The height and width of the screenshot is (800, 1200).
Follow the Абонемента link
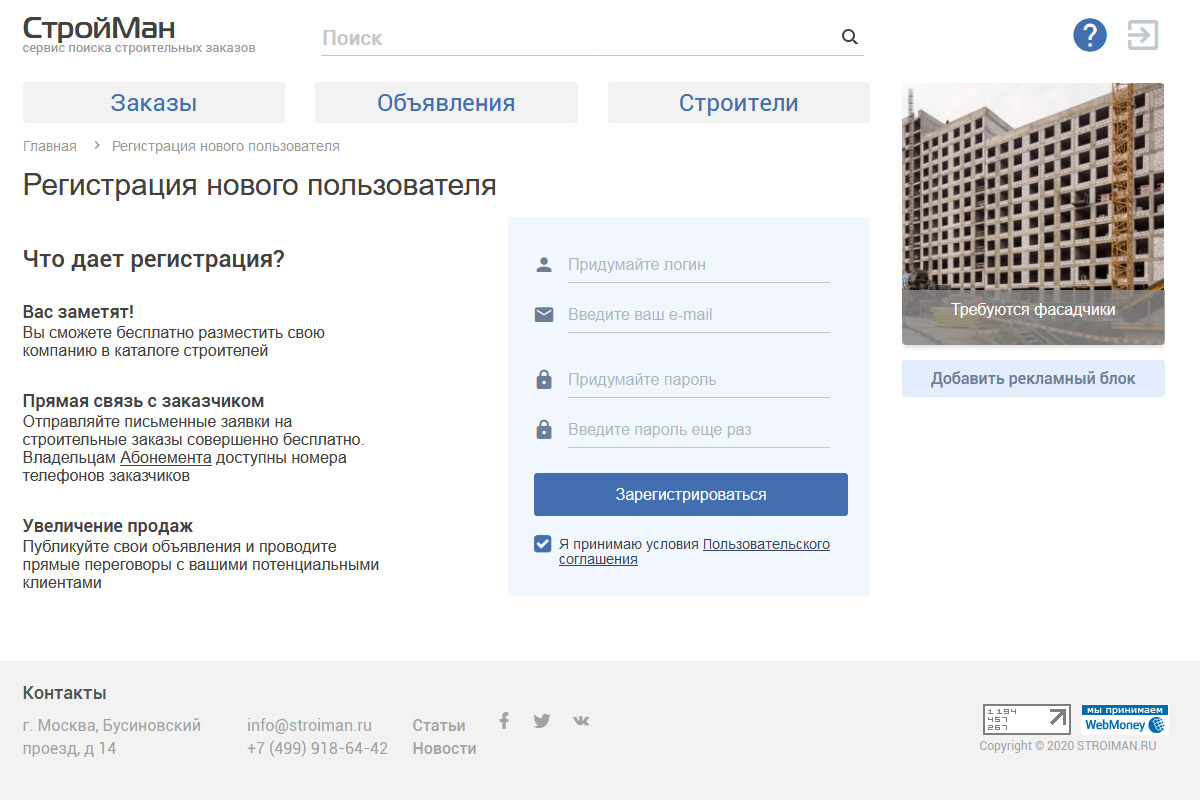[165, 458]
